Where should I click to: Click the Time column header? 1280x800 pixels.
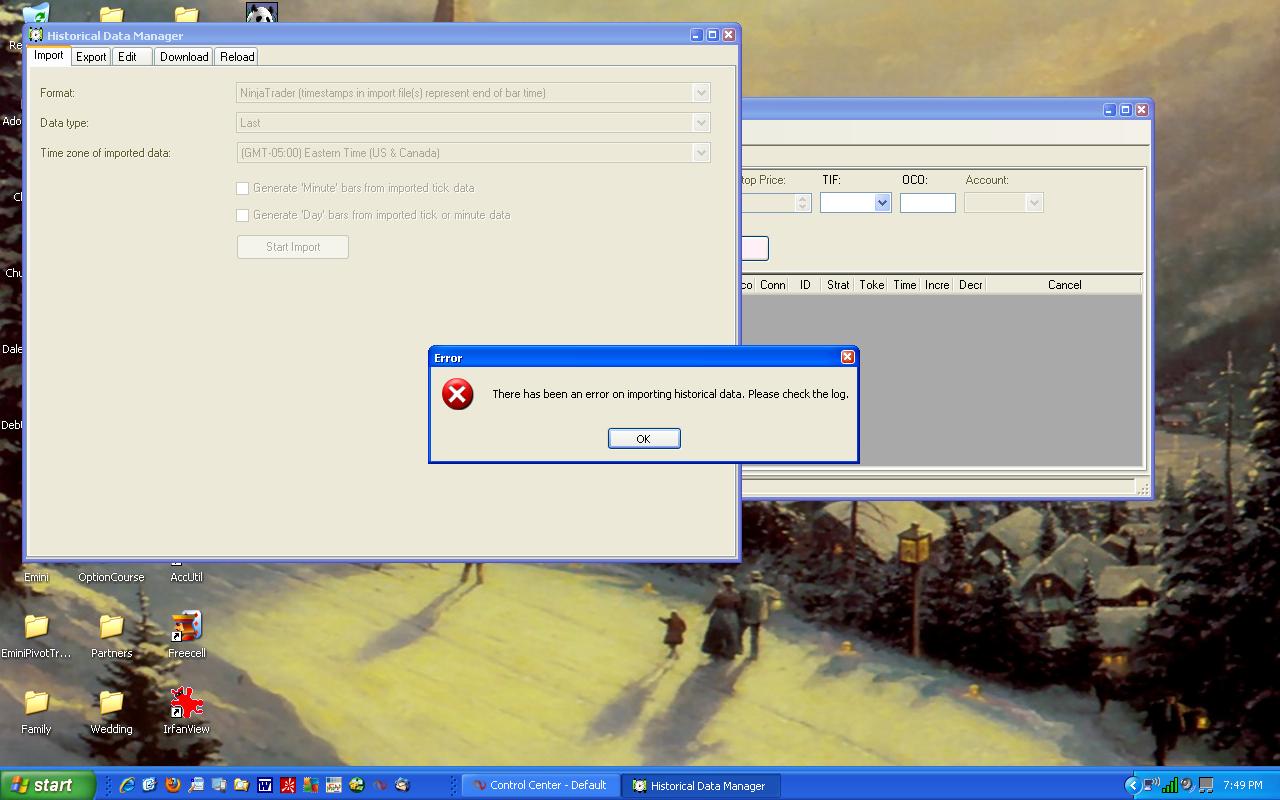point(904,285)
